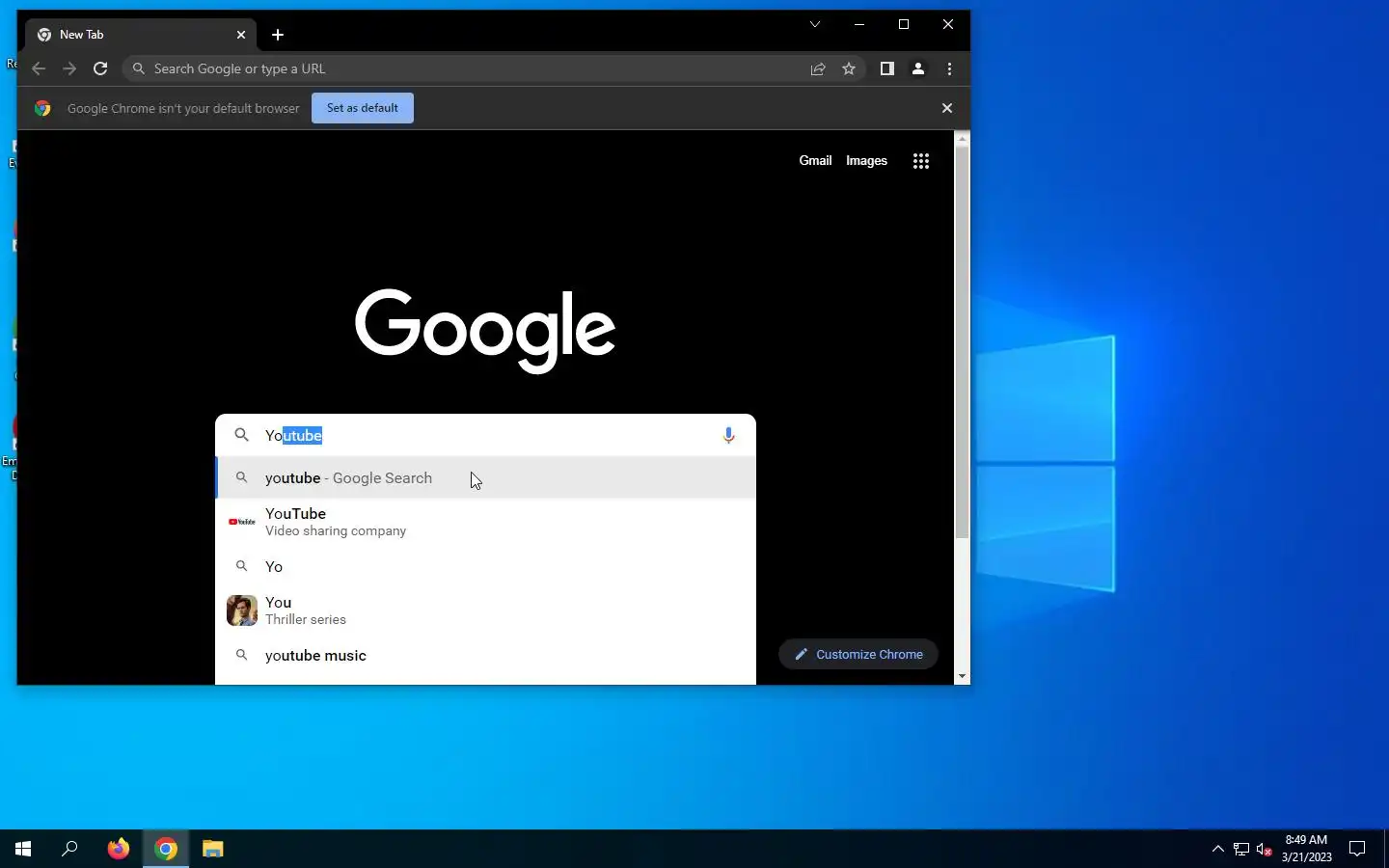The height and width of the screenshot is (868, 1389).
Task: Open a new tab with the plus icon
Action: [278, 35]
